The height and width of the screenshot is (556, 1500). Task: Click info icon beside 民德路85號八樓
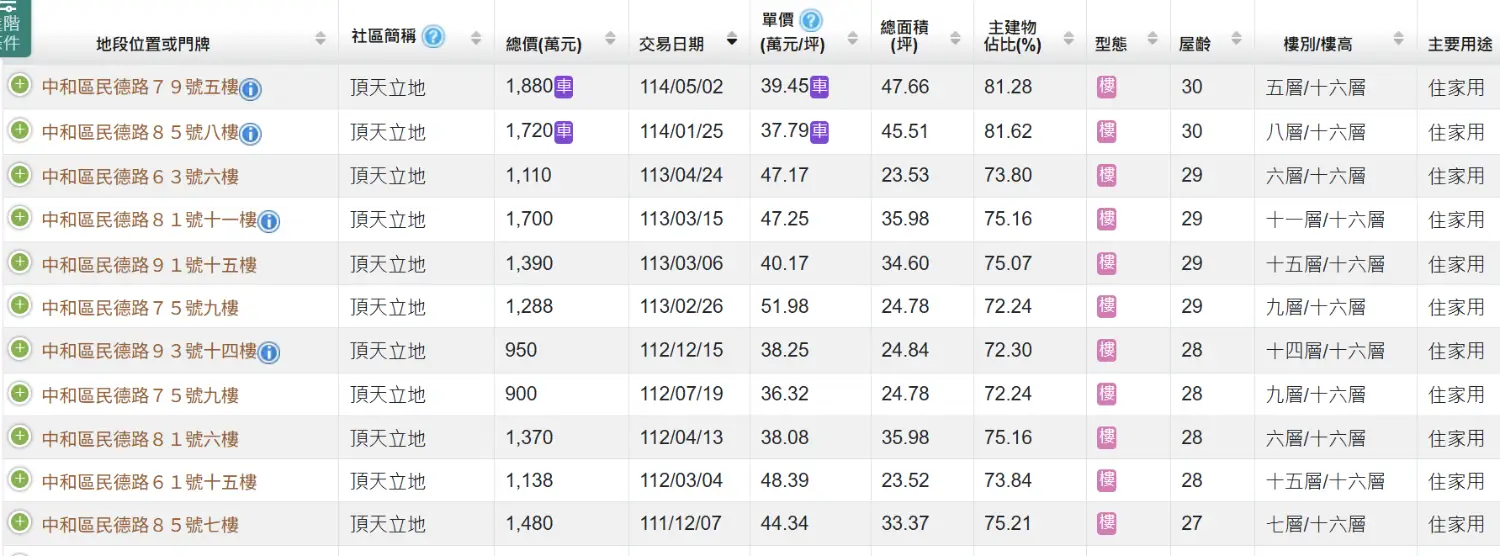[250, 134]
